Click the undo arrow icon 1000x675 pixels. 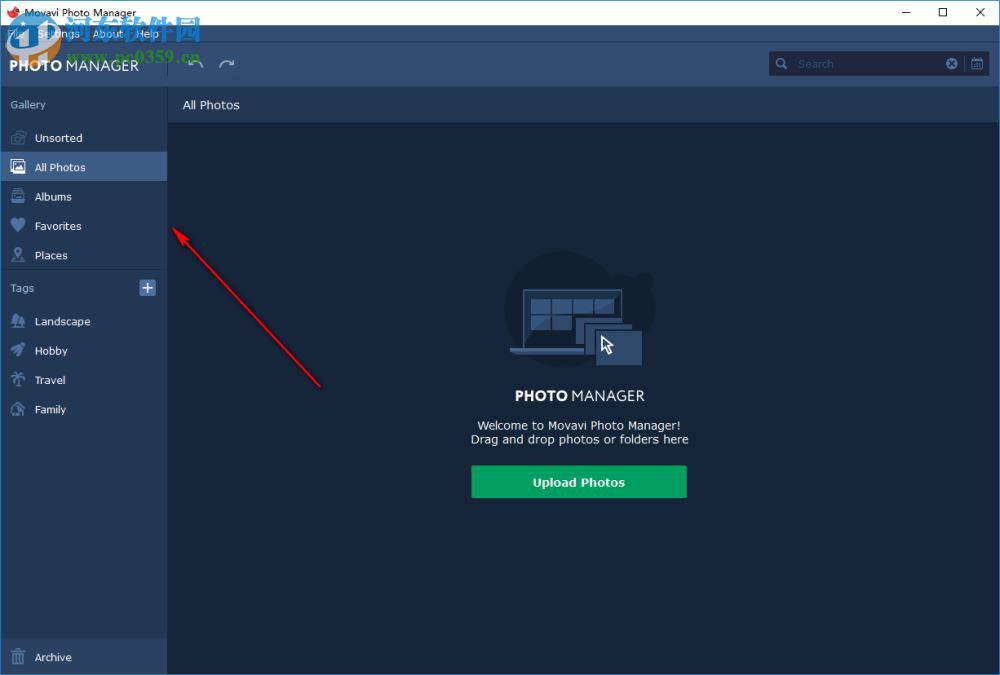coord(195,63)
